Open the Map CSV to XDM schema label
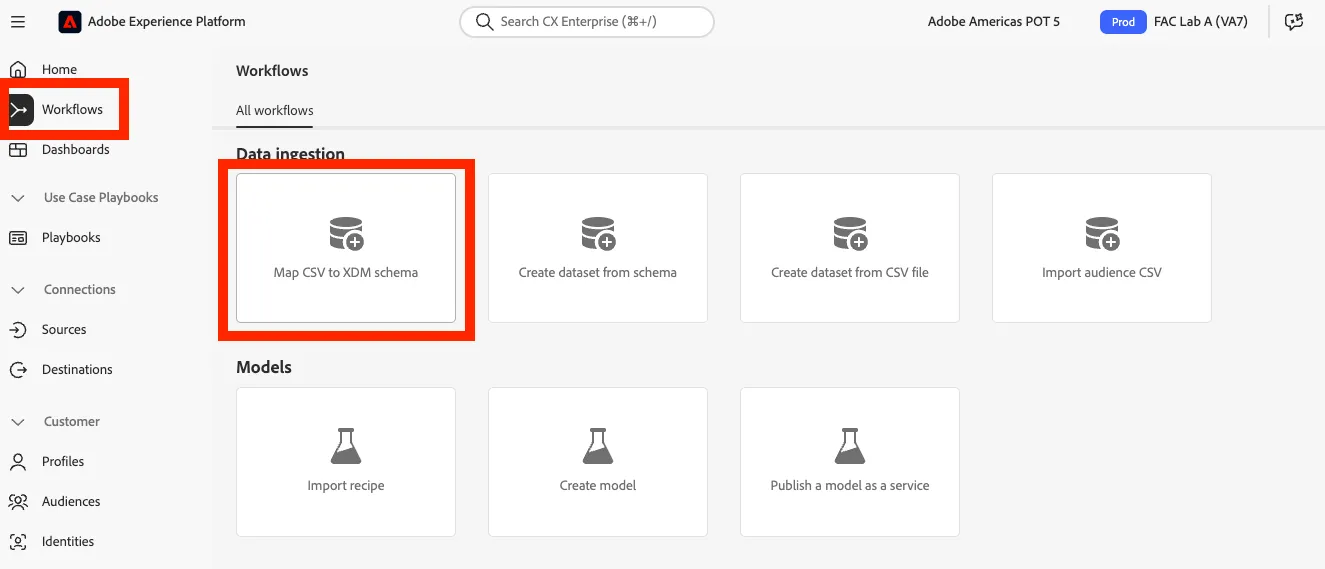 [x=346, y=272]
